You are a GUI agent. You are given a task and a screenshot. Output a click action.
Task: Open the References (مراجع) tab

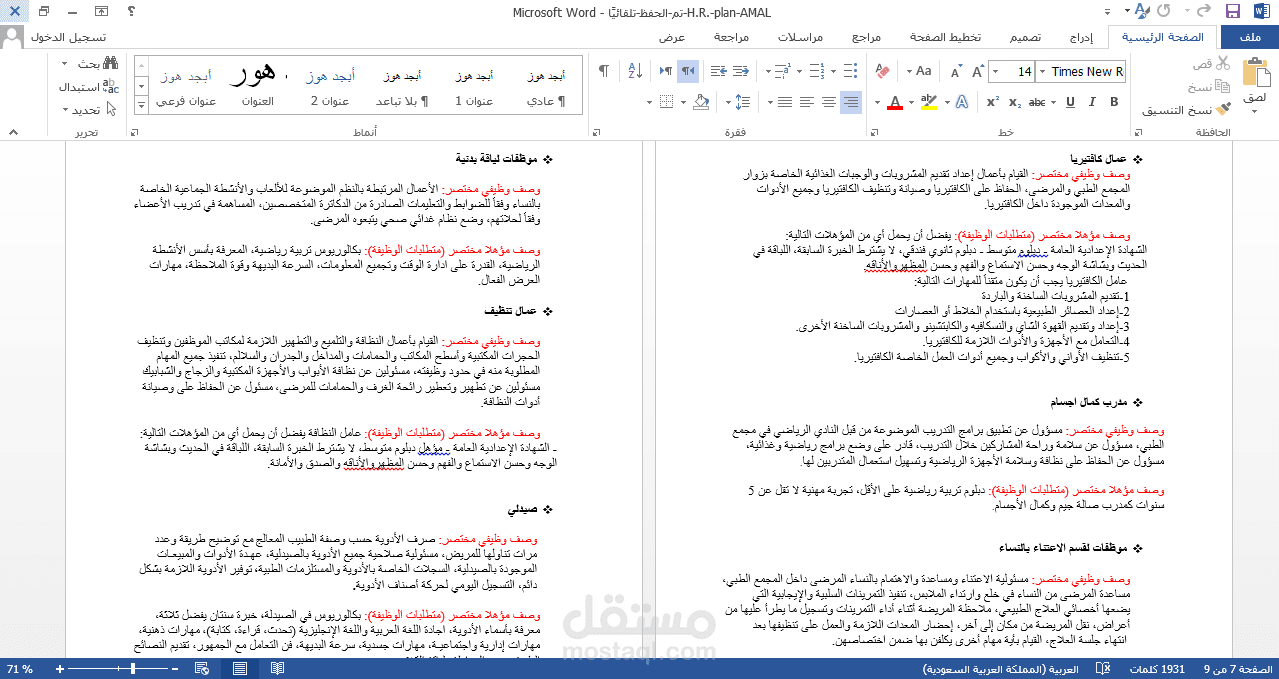tap(866, 37)
